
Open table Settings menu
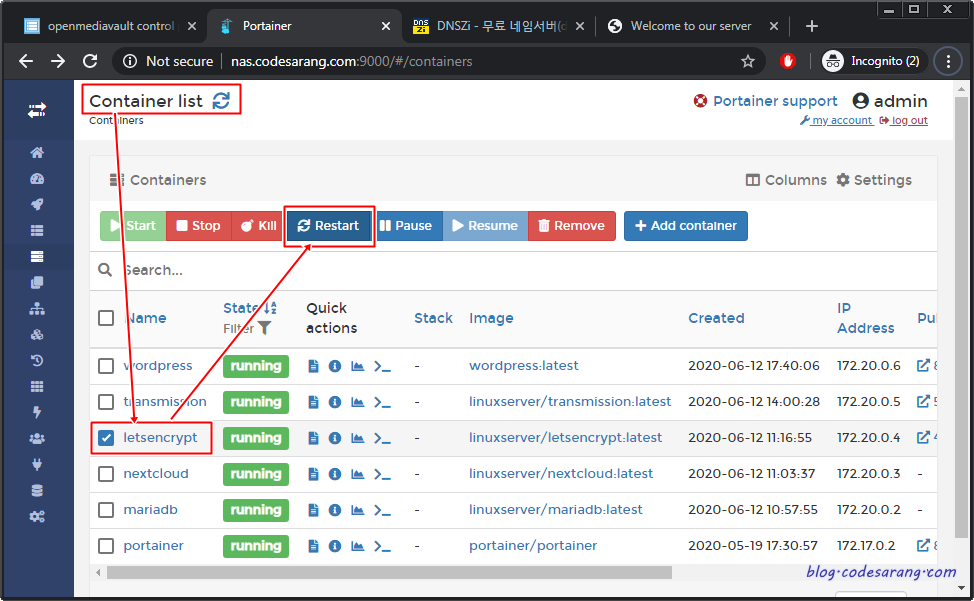click(874, 180)
